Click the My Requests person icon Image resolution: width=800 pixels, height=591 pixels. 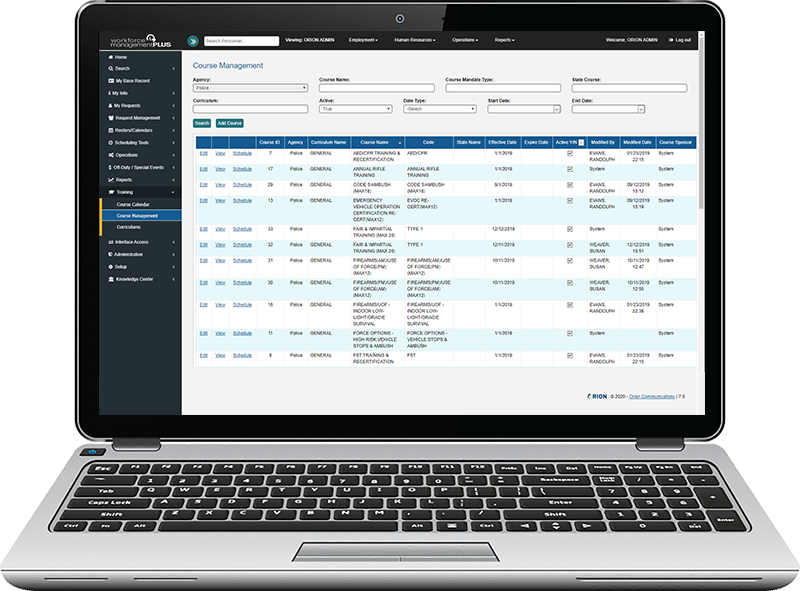pos(110,106)
